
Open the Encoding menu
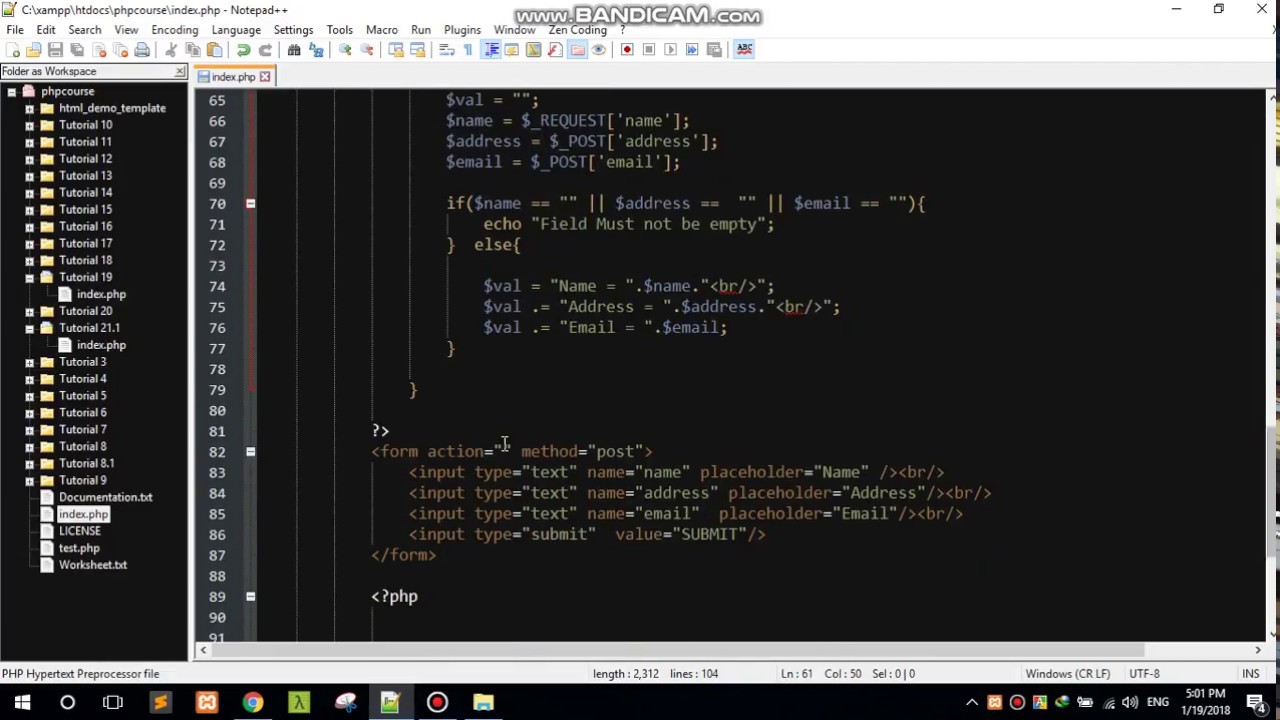tap(175, 30)
